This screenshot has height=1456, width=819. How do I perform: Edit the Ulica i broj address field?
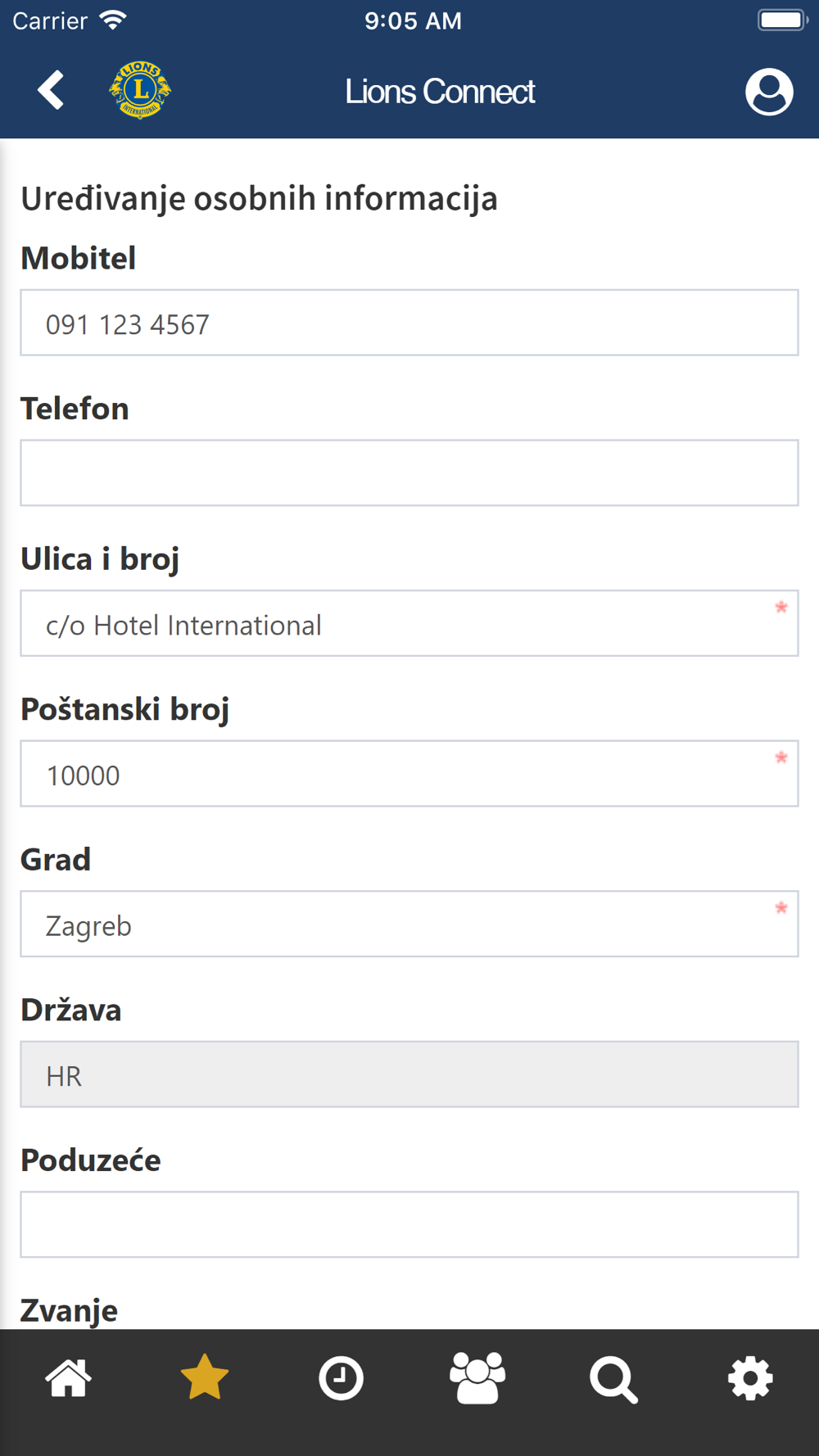(x=409, y=623)
